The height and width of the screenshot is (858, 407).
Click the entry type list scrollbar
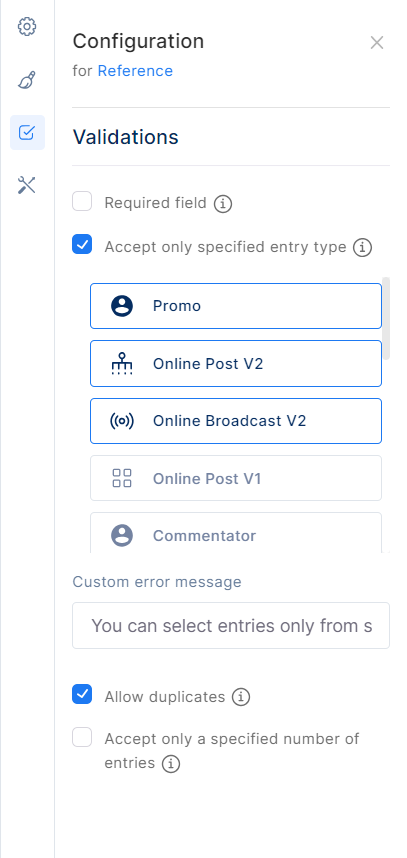point(386,318)
